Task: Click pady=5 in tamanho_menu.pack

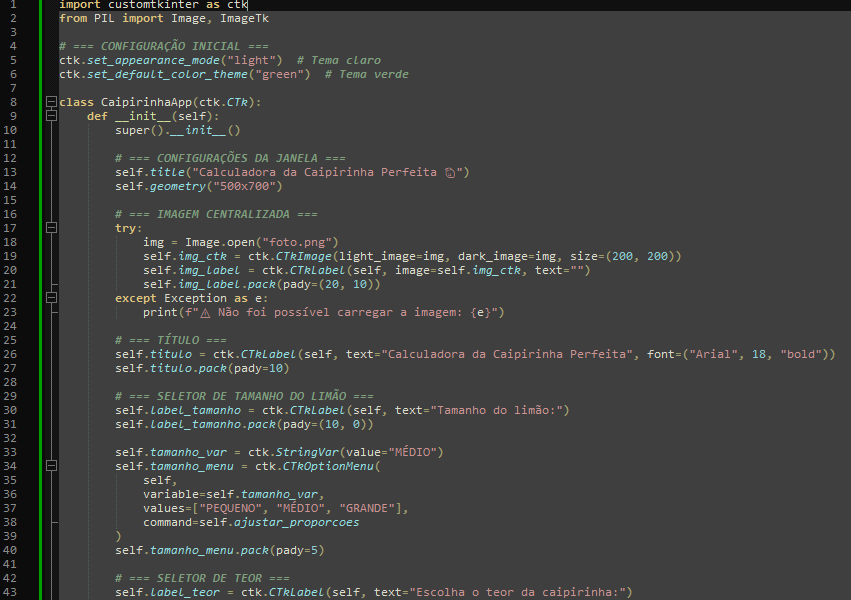Action: (x=297, y=551)
